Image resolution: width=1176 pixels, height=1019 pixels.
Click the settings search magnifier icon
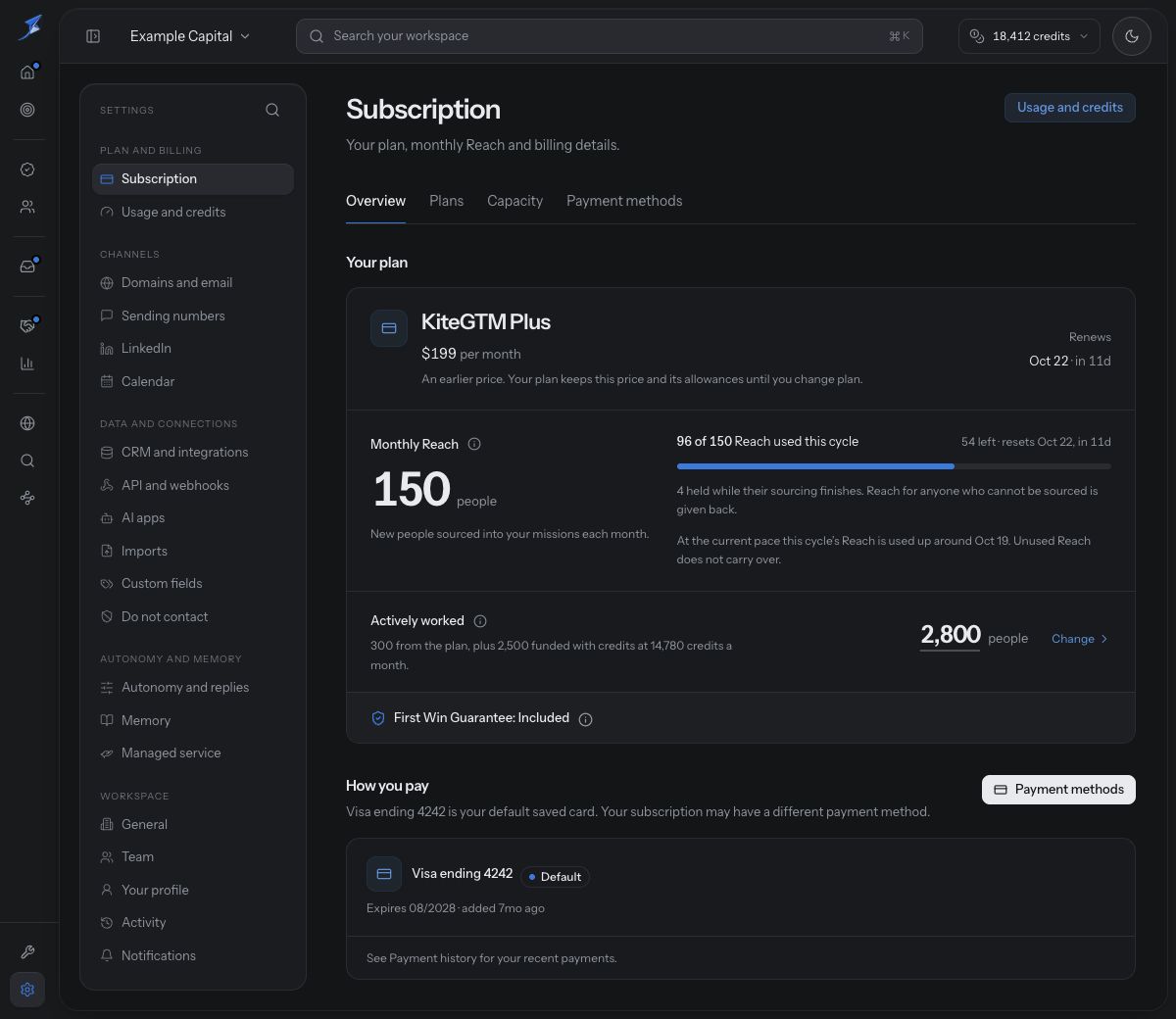272,110
